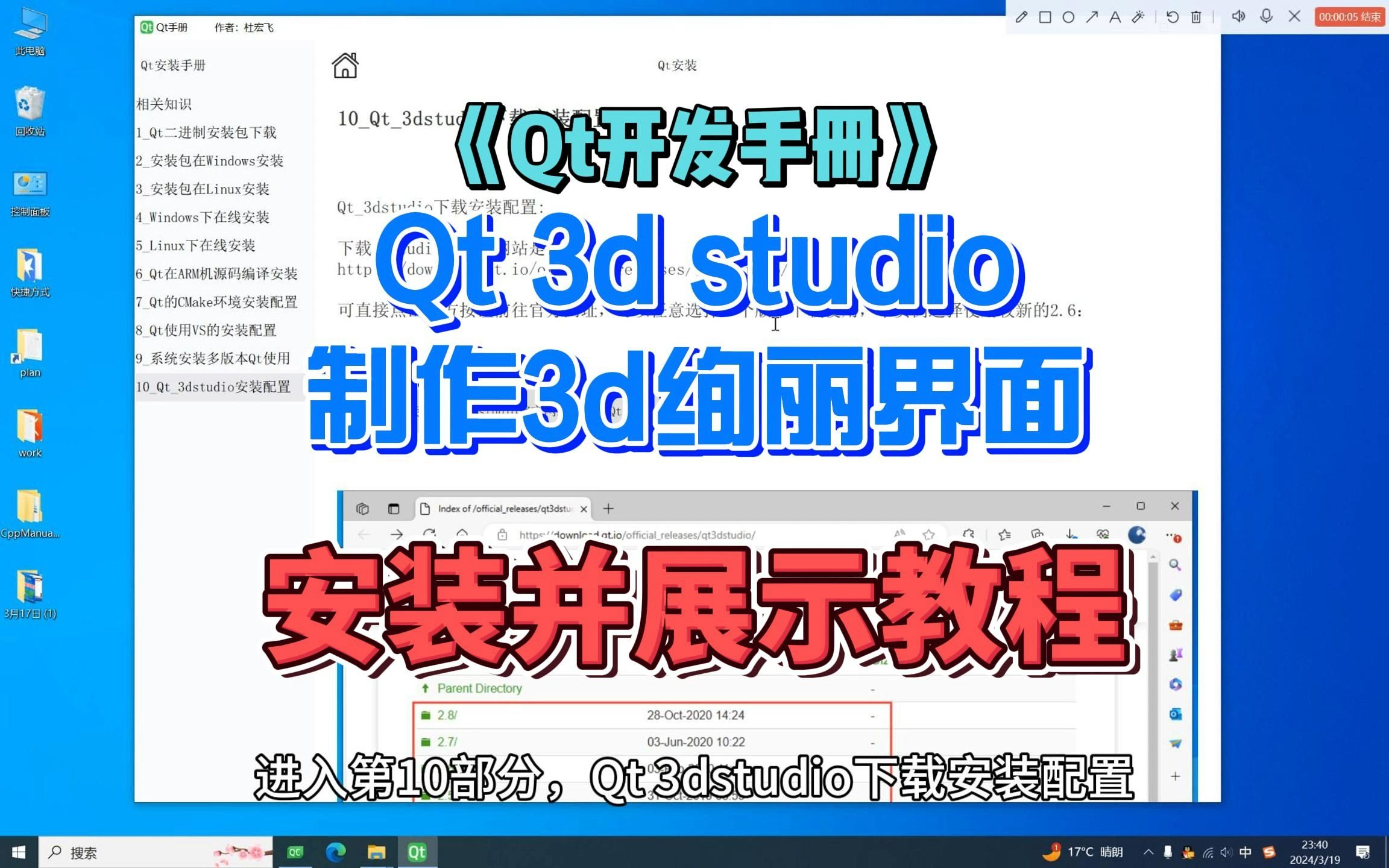
Task: Open chapter 5_Linux下在线安装
Action: coord(196,246)
